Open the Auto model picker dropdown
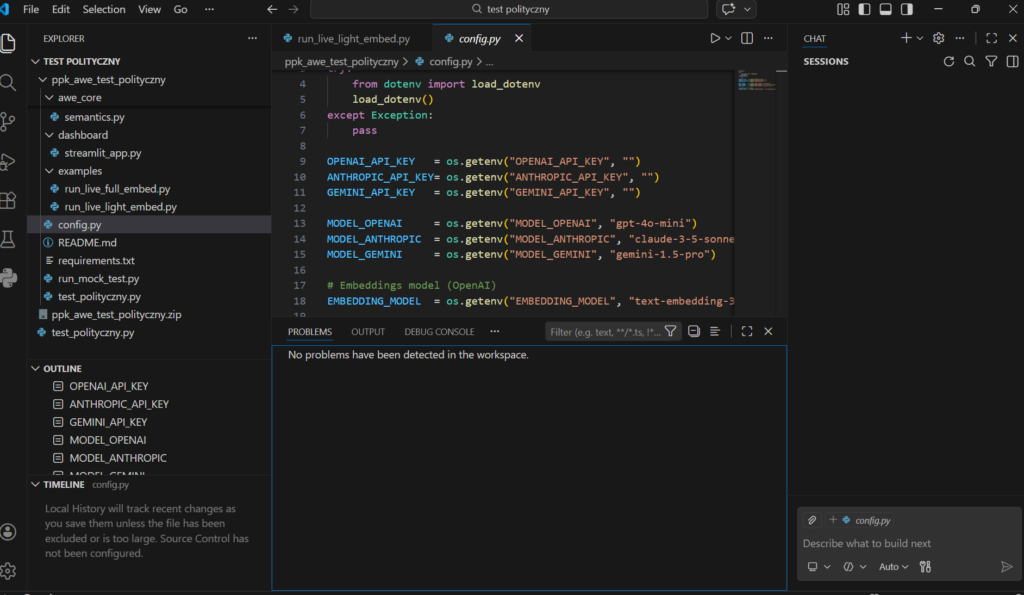 (x=893, y=567)
